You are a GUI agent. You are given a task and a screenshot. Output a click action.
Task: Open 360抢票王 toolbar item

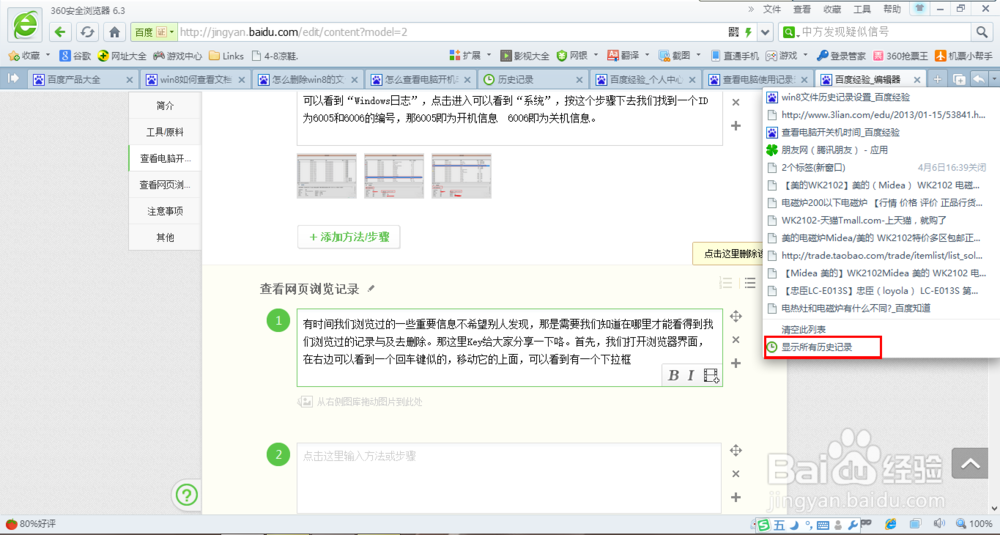[901, 55]
